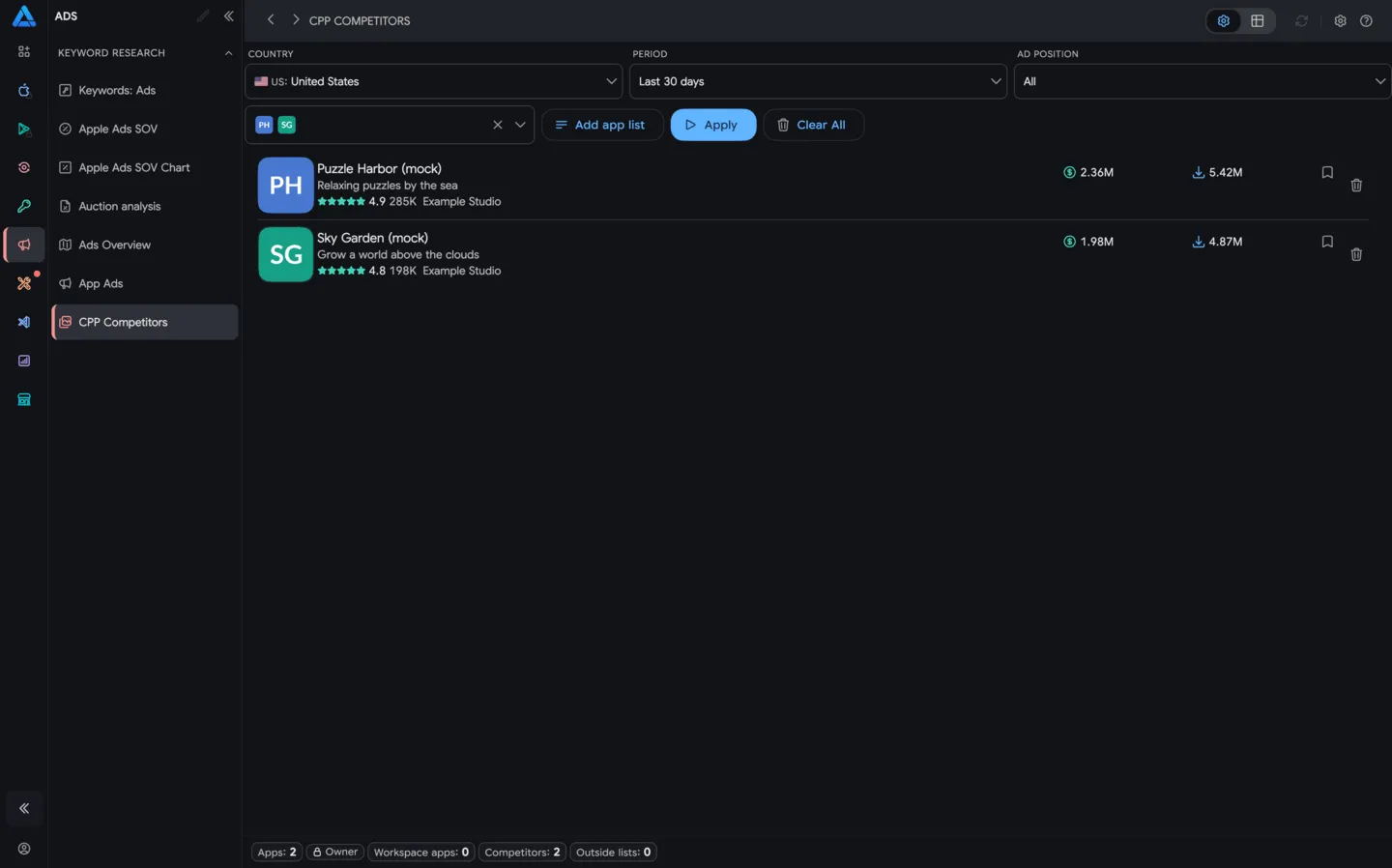This screenshot has height=868, width=1392.
Task: Open the Ad Position dropdown showing All
Action: coord(1203,81)
